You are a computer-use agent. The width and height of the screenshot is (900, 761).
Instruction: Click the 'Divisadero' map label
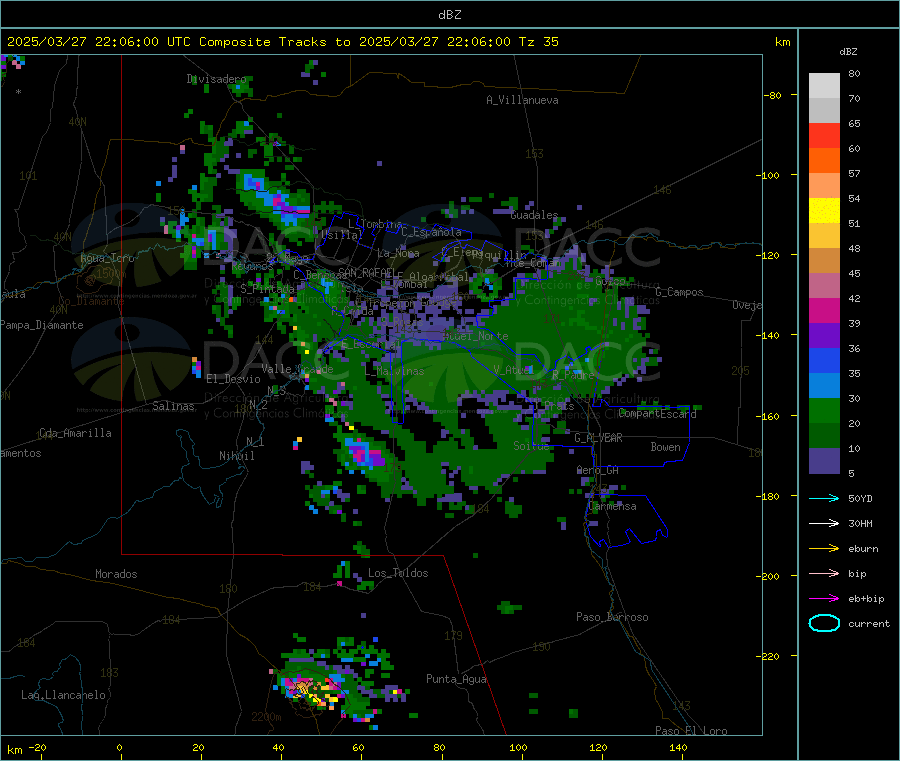tap(216, 79)
